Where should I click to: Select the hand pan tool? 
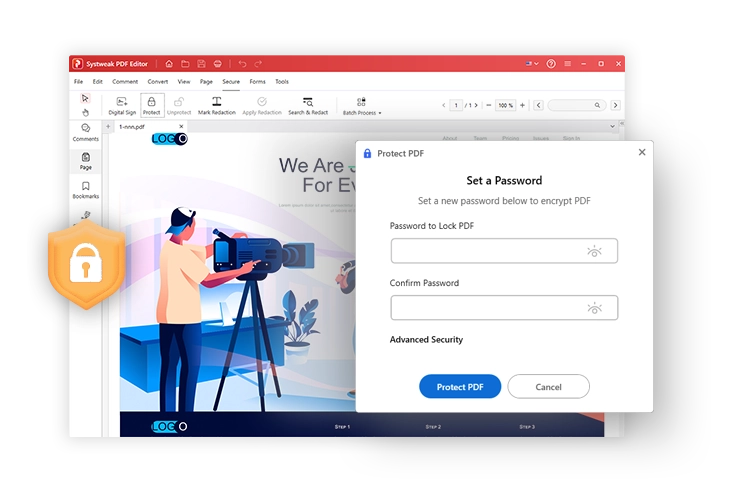pos(85,112)
